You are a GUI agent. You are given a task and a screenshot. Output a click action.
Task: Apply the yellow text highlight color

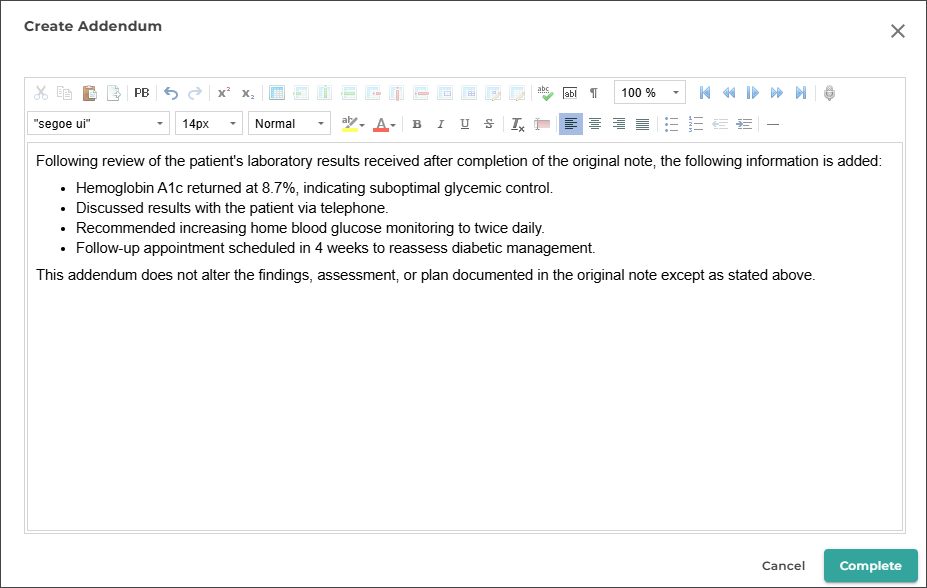pyautogui.click(x=349, y=124)
